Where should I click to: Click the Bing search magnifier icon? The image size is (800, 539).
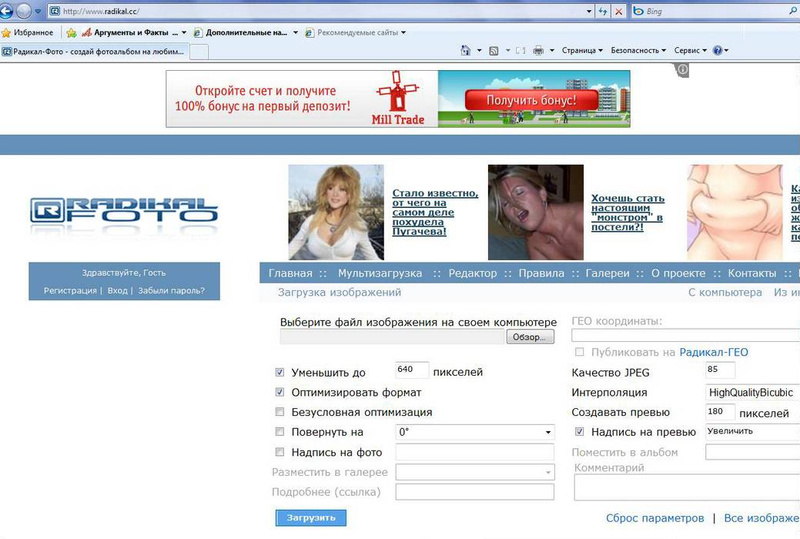point(793,11)
